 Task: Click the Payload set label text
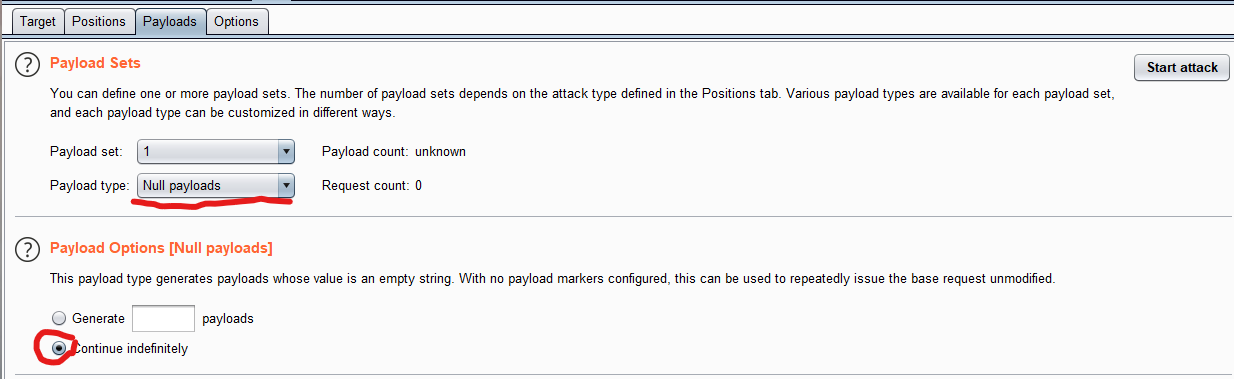tap(86, 152)
